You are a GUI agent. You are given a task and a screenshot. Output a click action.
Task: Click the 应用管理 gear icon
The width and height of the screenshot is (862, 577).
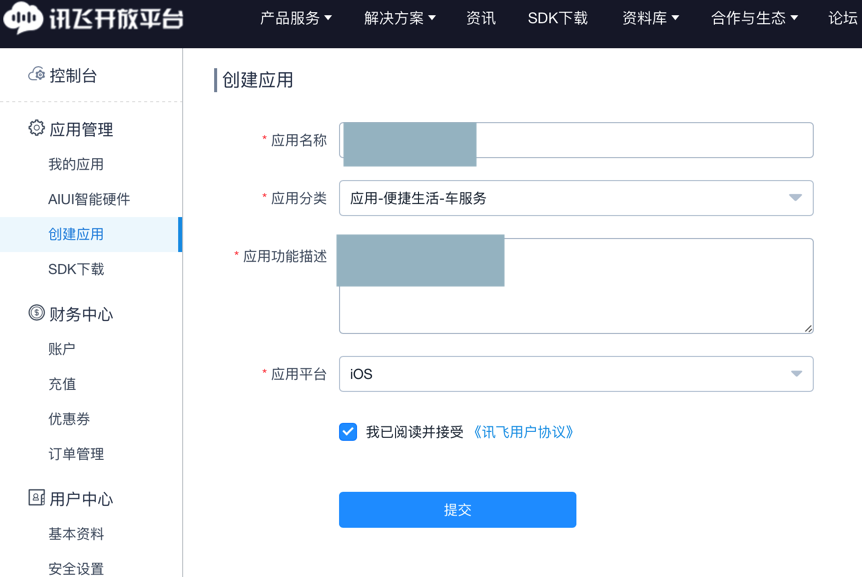[x=36, y=128]
